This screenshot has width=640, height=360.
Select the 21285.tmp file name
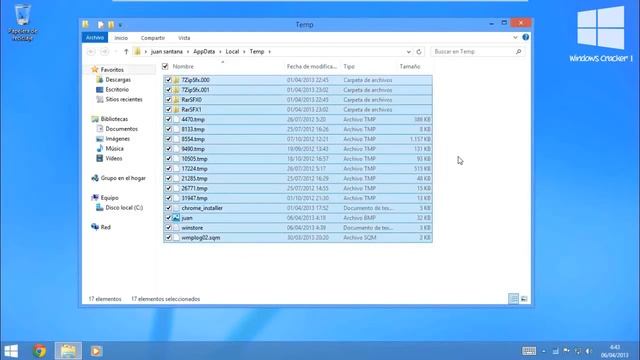pos(194,178)
